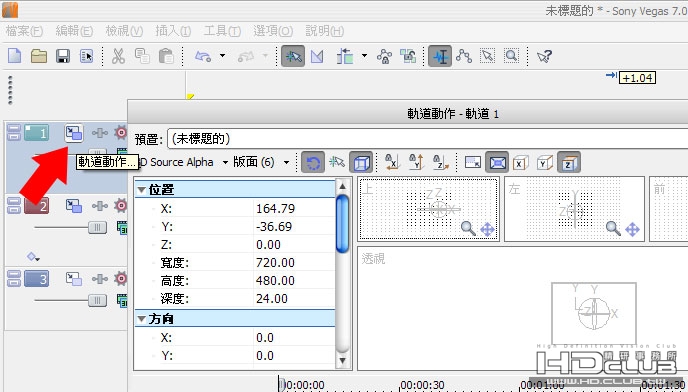Toggle enable snapping in the main toolbar

[293, 56]
